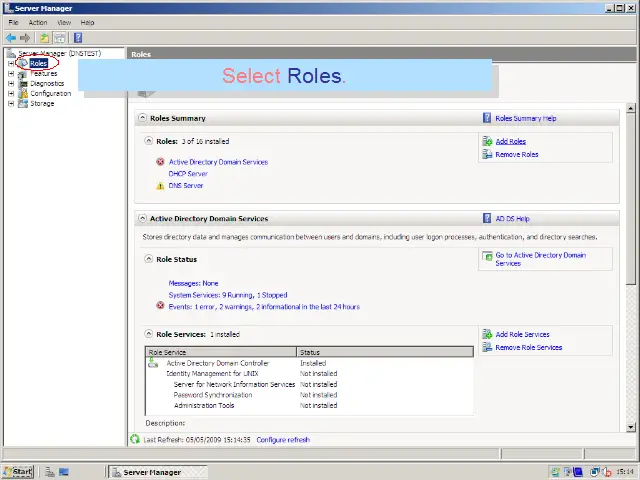Open the File menu
640x480 pixels.
(13, 22)
